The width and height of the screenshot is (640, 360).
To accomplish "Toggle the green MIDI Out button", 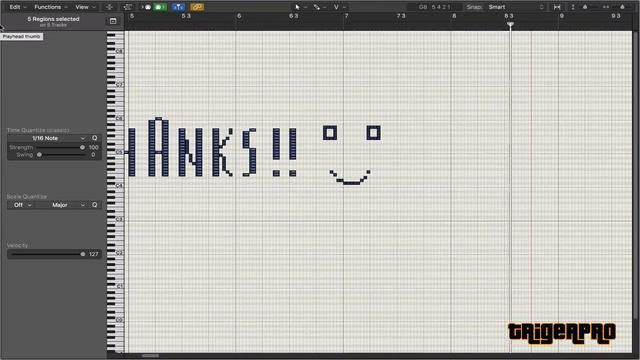I will coord(160,7).
